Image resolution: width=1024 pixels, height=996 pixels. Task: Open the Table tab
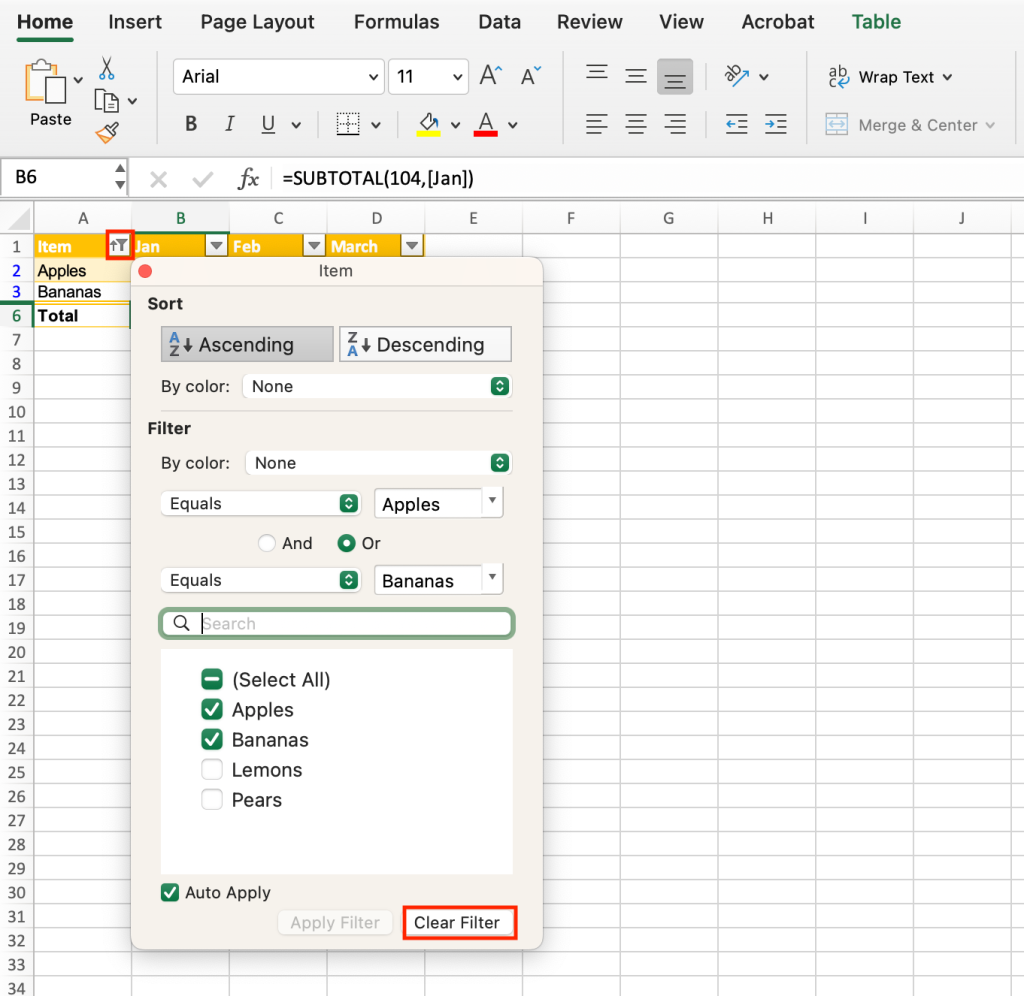coord(876,22)
